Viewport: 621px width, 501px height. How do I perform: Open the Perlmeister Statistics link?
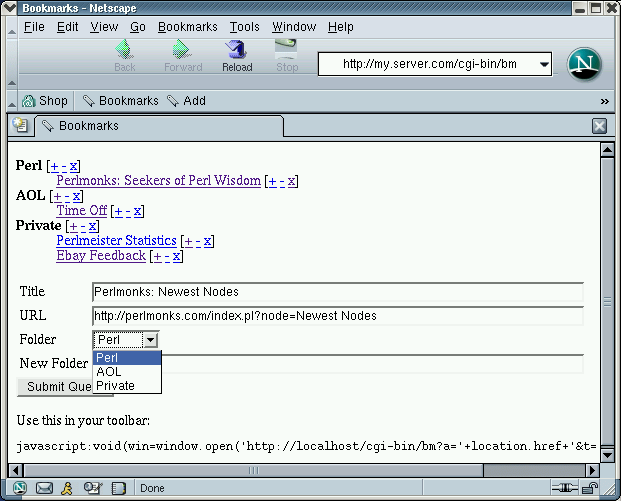point(116,240)
